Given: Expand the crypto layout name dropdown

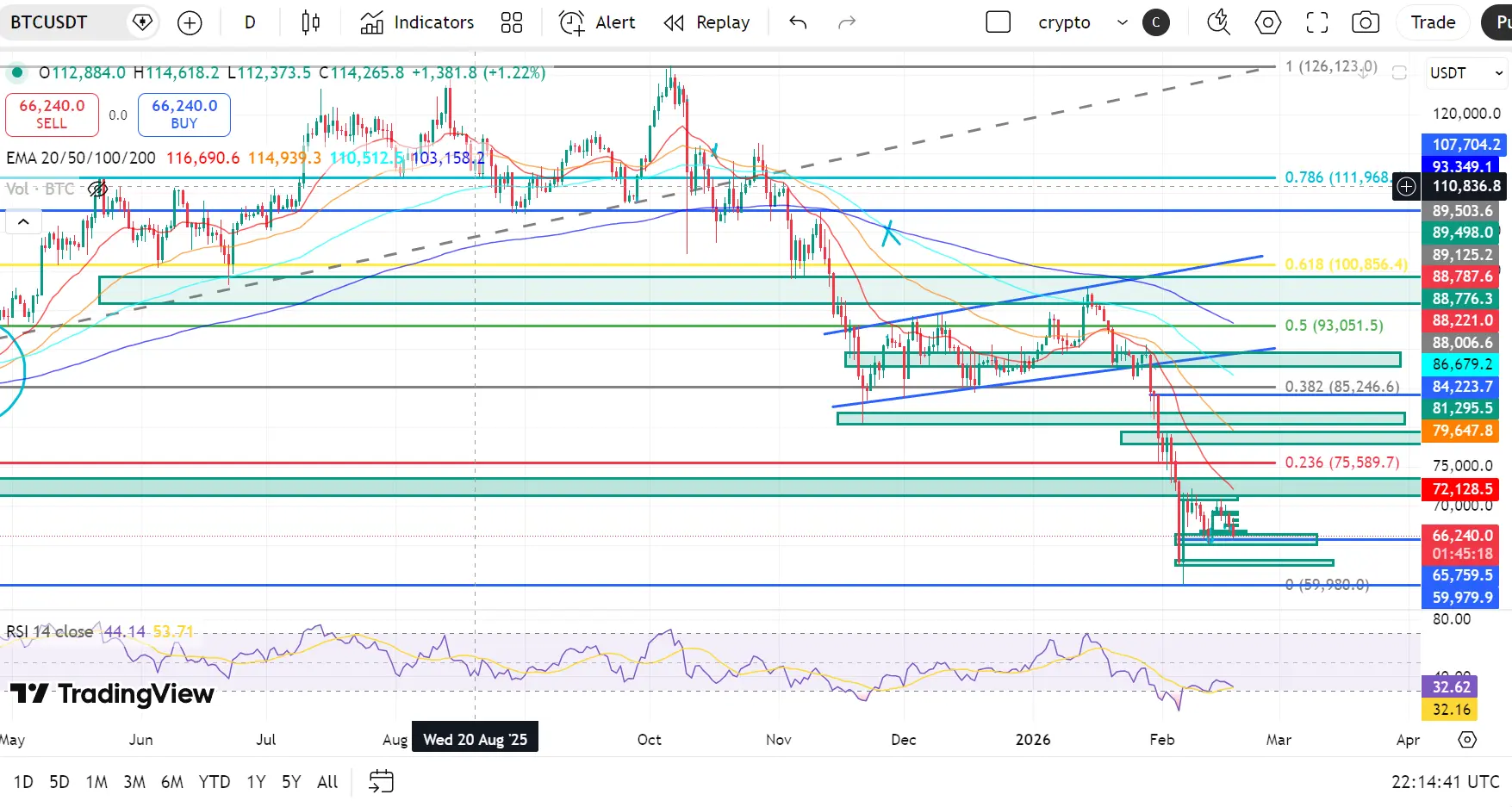Looking at the screenshot, I should (1122, 22).
